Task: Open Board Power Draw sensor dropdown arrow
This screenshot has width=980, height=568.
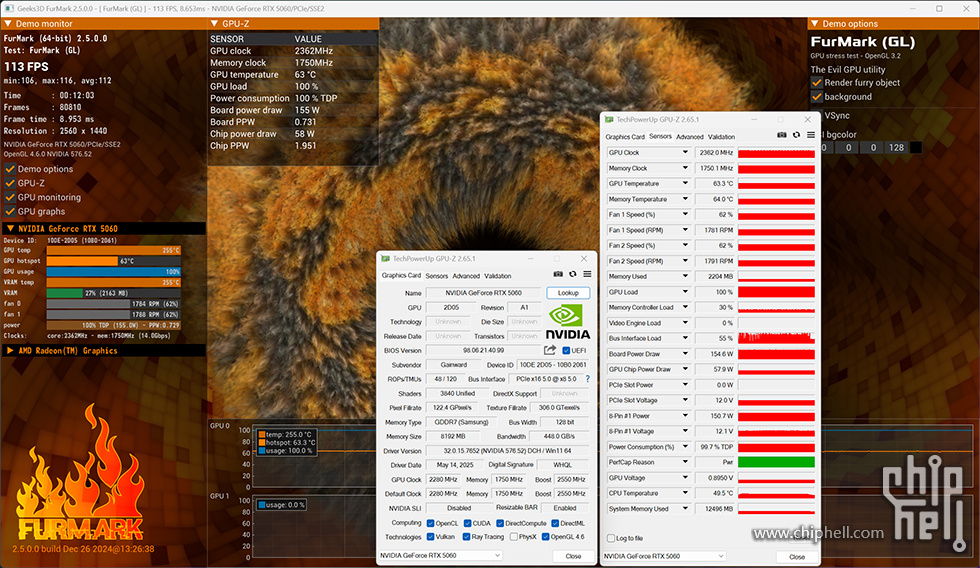Action: coord(685,354)
